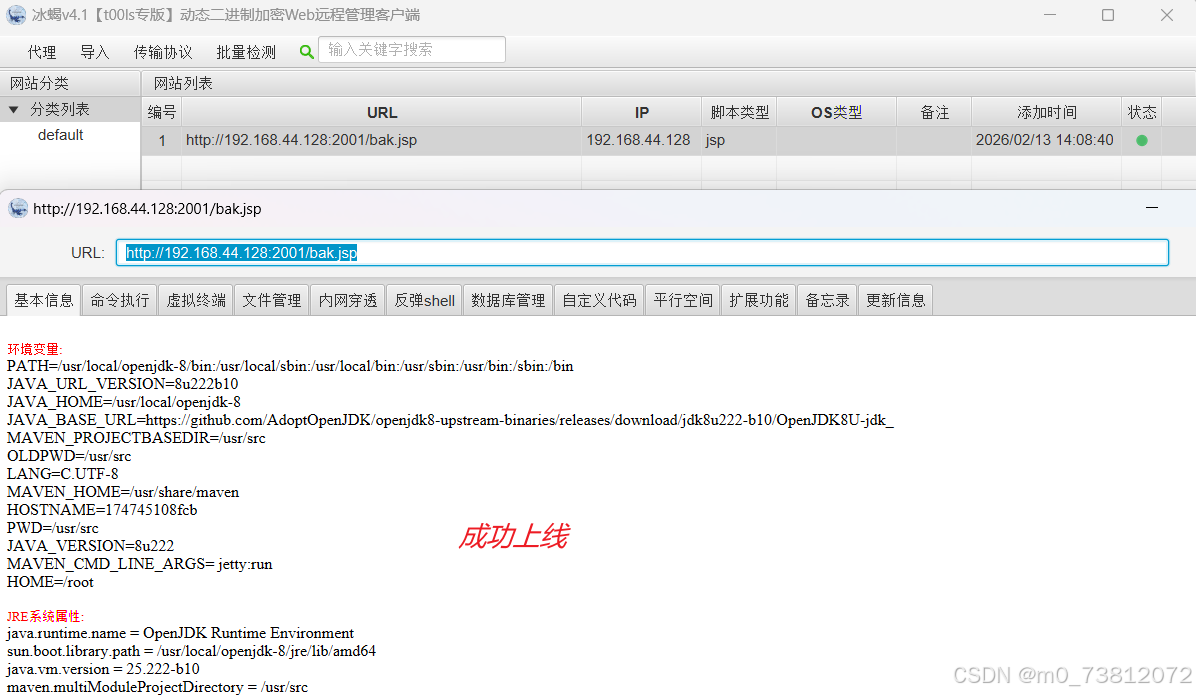Sort by the 备注 column header
The height and width of the screenshot is (695, 1196).
tap(934, 112)
